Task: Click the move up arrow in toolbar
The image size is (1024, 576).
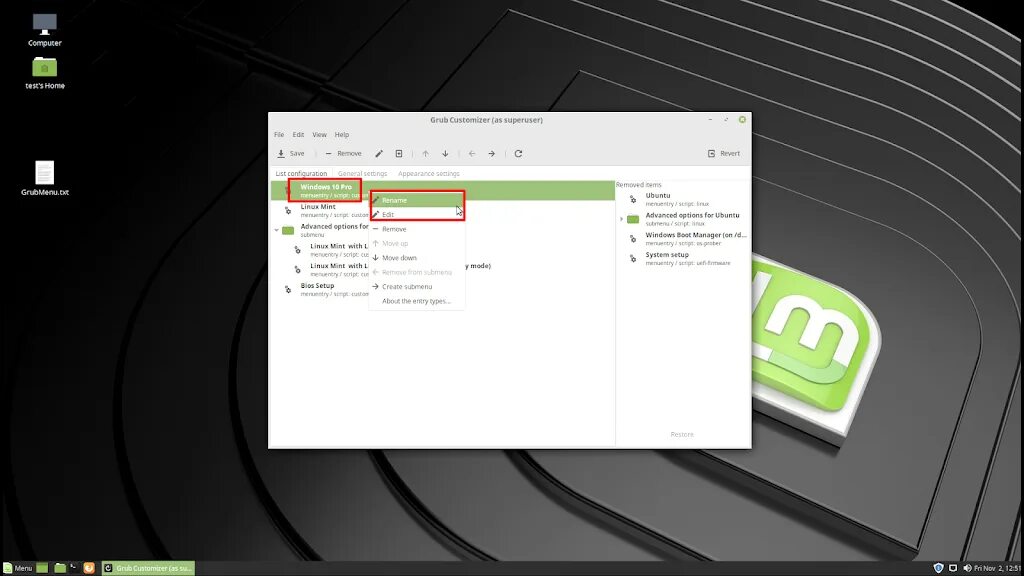Action: coord(425,153)
